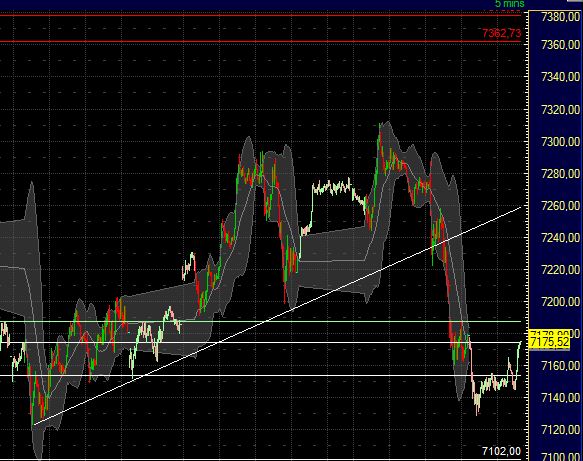Select the light green horizontal level line

[x=260, y=322]
